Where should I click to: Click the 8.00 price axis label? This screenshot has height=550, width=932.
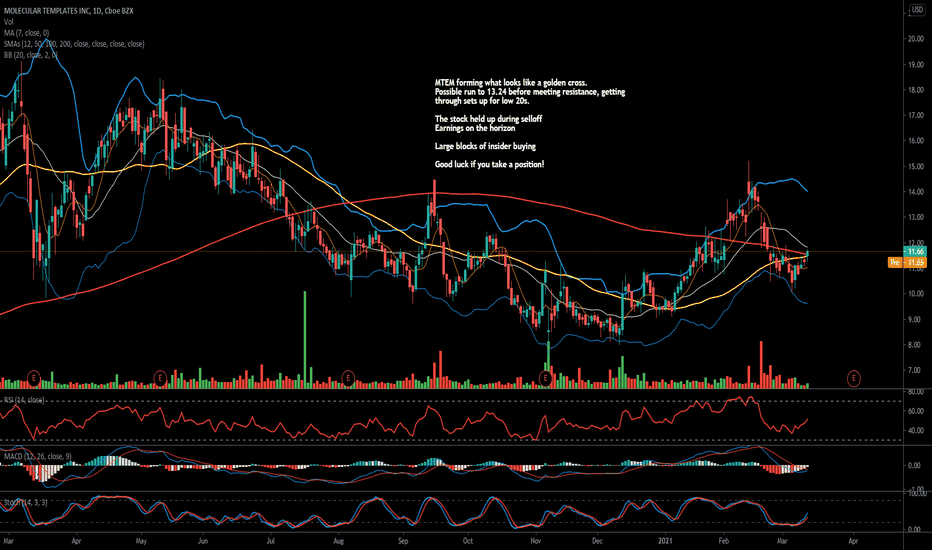tap(915, 345)
